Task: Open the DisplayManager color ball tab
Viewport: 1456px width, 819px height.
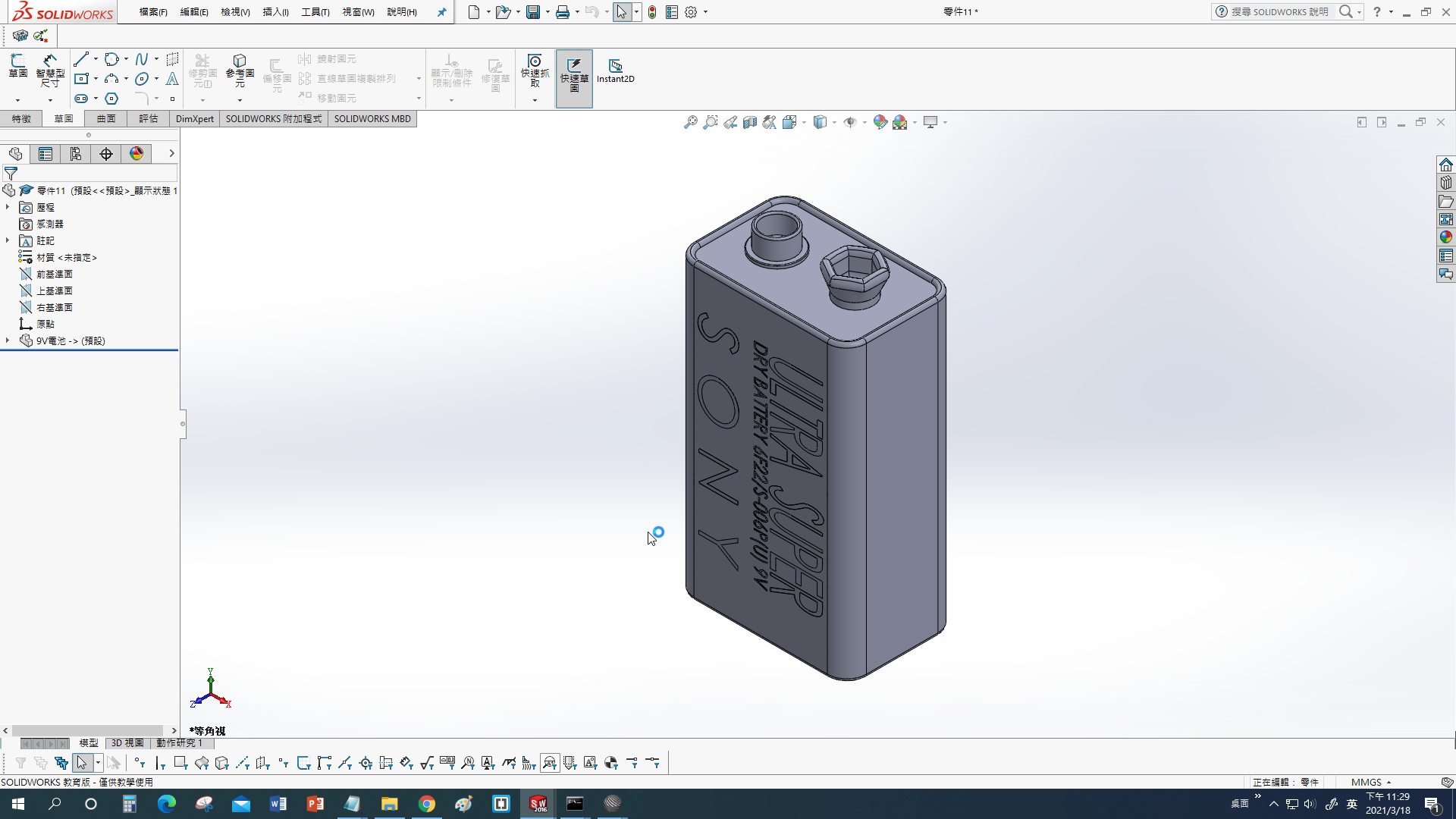Action: [x=136, y=154]
